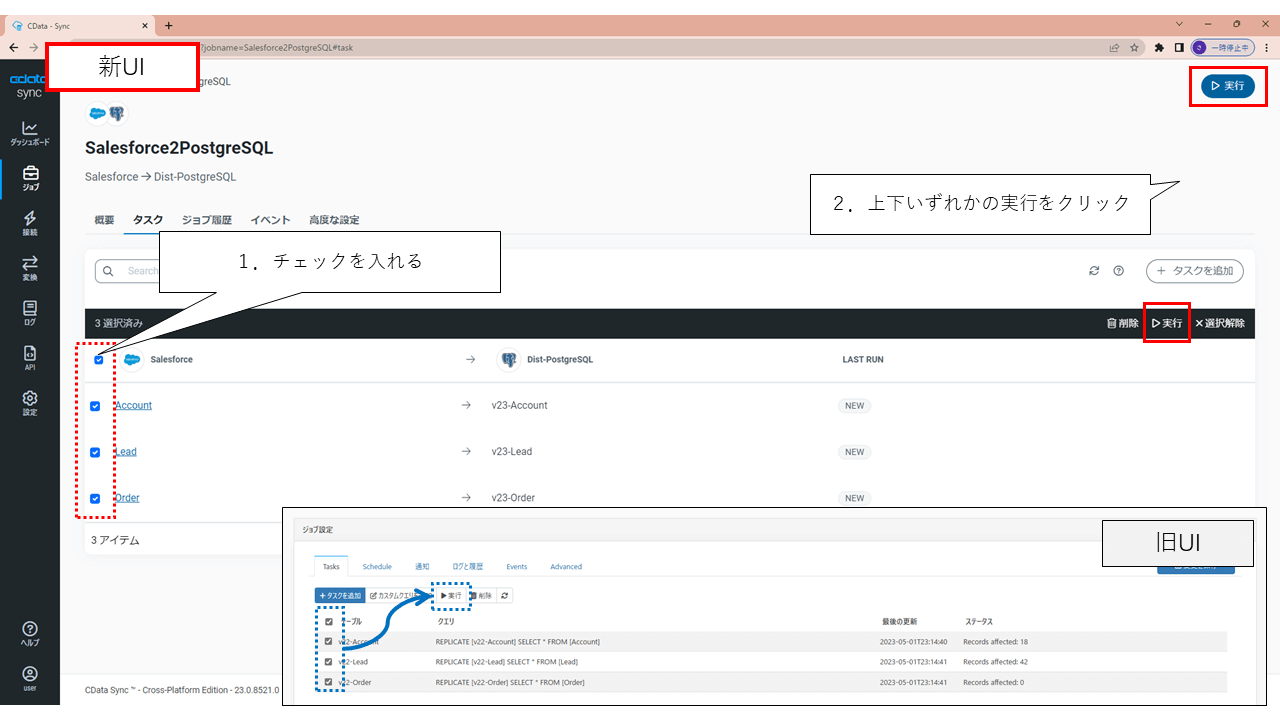
Task: Switch to the Events tab in the old UI
Action: [x=516, y=567]
